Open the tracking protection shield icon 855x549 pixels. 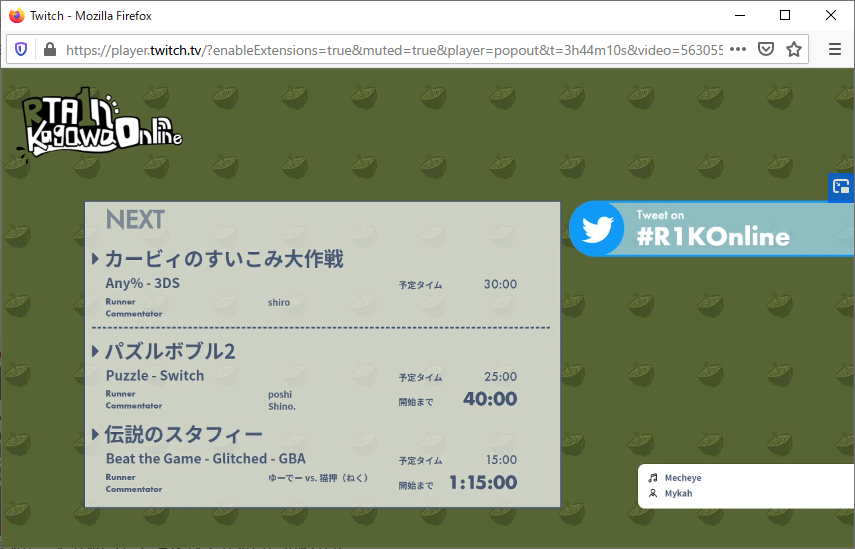pyautogui.click(x=21, y=50)
